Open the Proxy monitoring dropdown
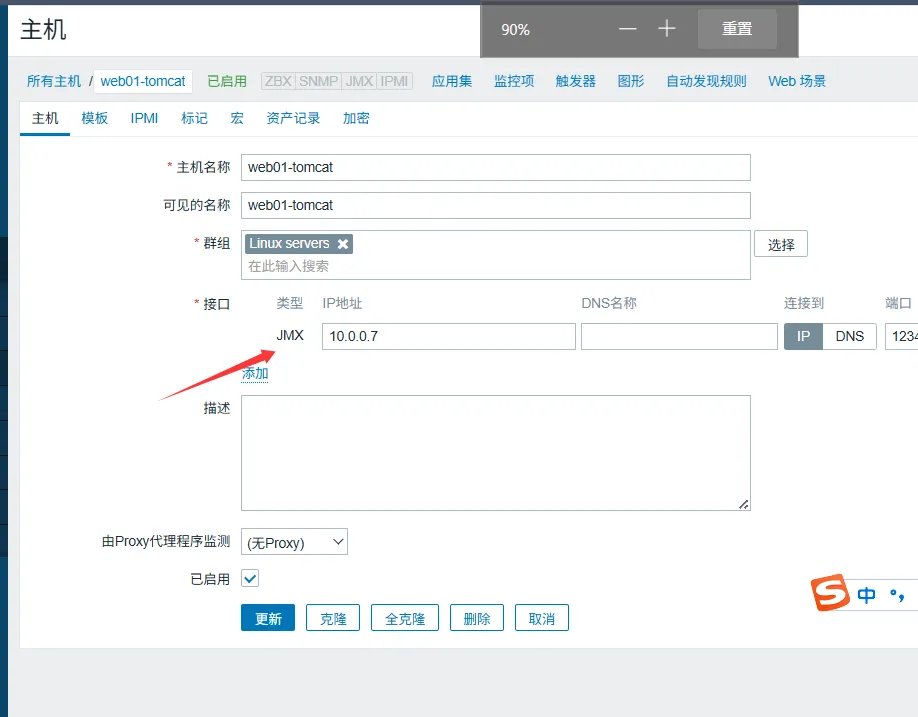The height and width of the screenshot is (717, 918). coord(294,543)
